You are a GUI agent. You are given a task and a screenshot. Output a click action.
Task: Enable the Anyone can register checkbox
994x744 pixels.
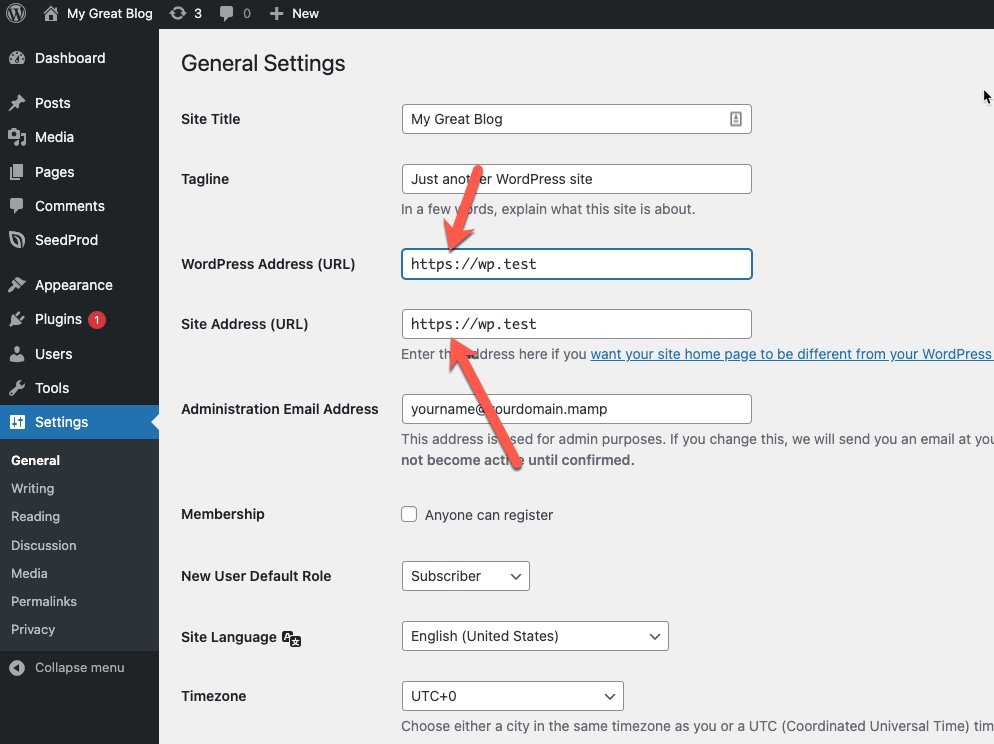[x=409, y=514]
